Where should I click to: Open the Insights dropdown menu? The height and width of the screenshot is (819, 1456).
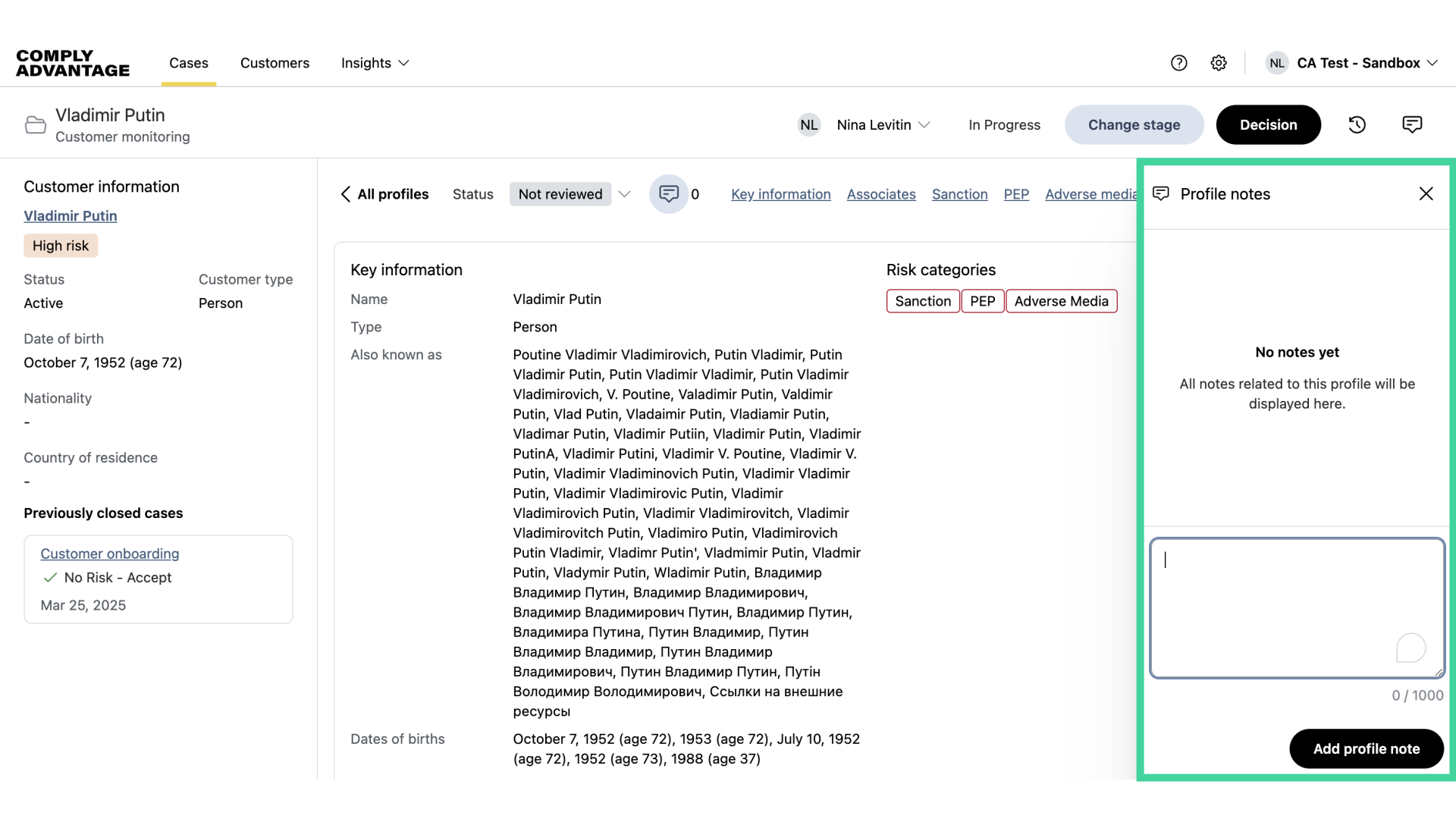[374, 63]
